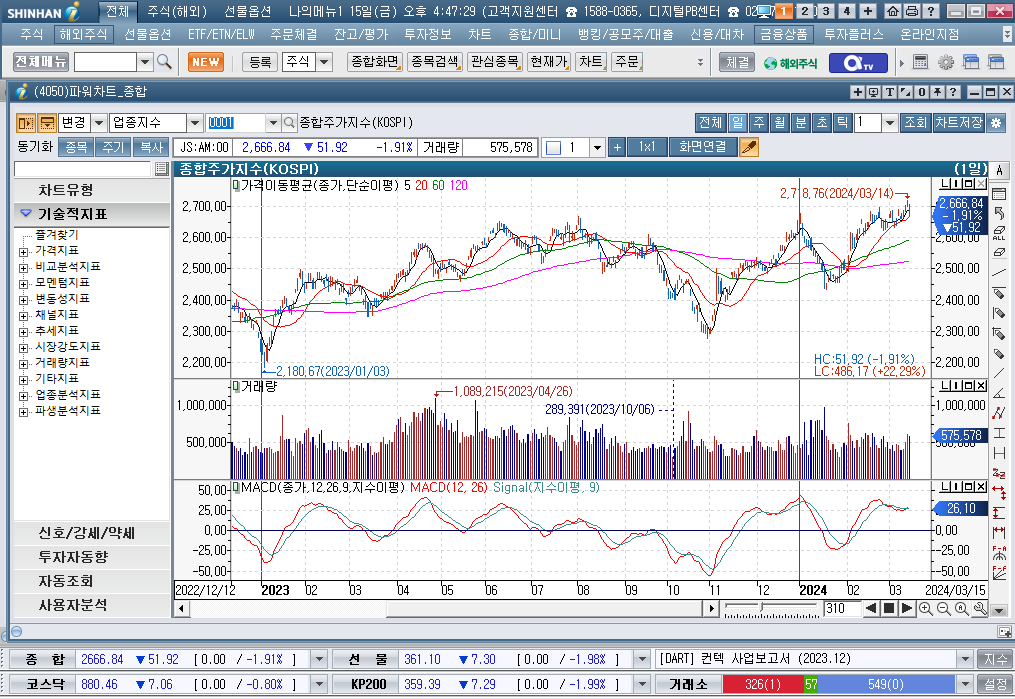
Task: Expand the 추세지표 tree node
Action: (23, 332)
